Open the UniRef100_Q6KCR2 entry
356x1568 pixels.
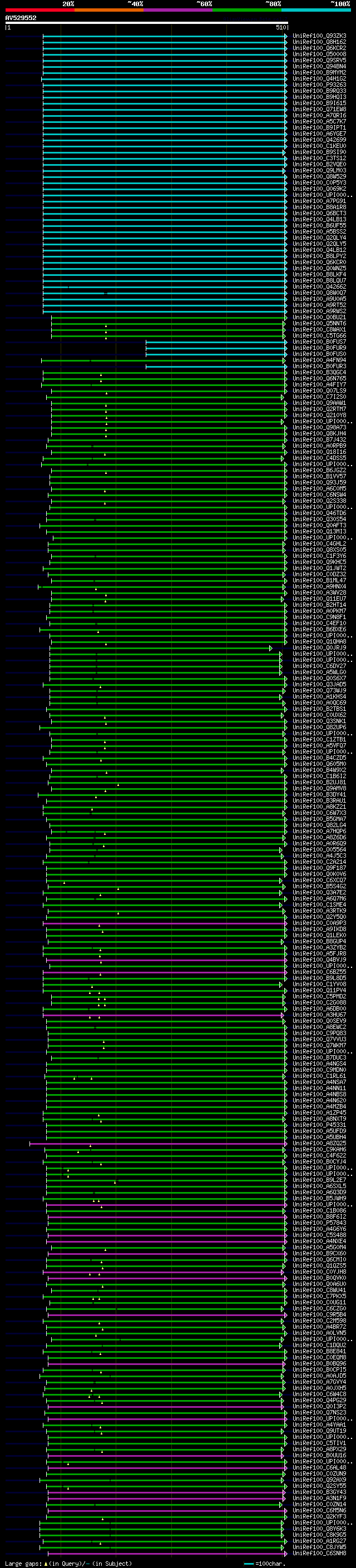coord(319,48)
